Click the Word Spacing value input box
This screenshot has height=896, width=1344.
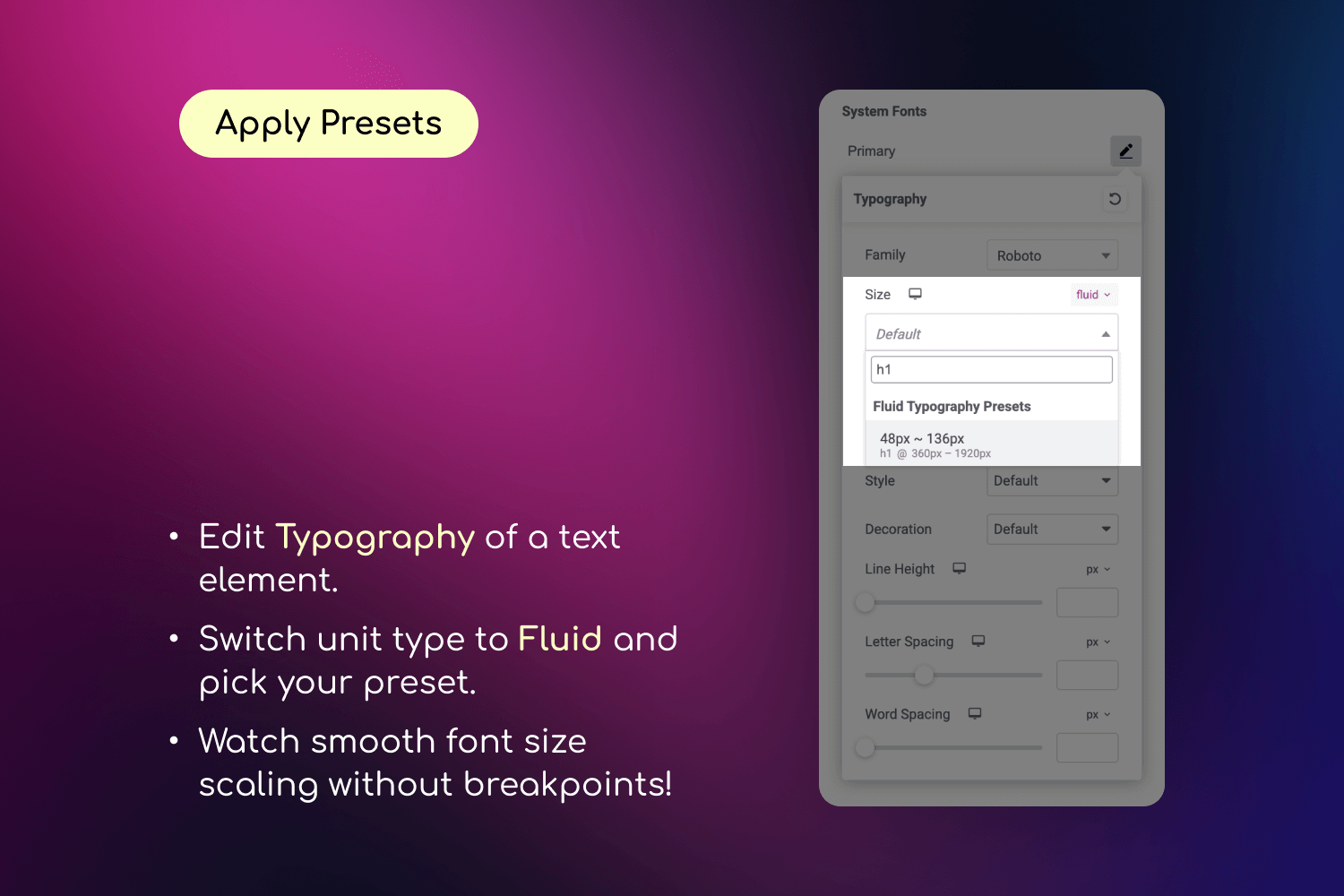point(1087,747)
